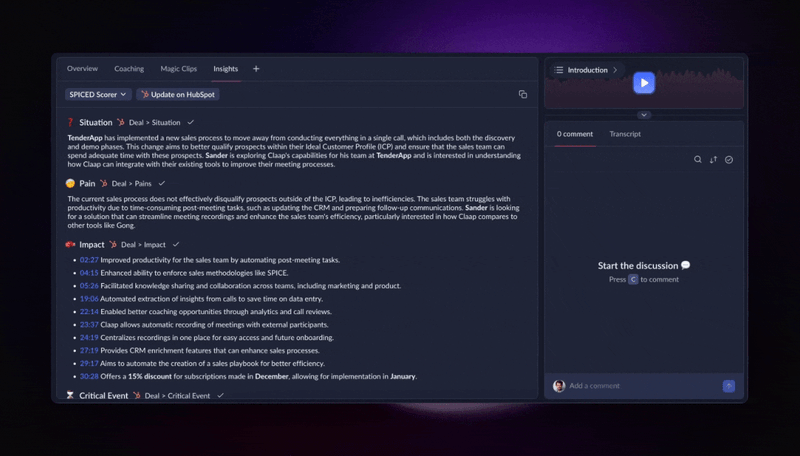This screenshot has width=800, height=456.
Task: Jump to timestamp 29:17
Action: point(89,364)
